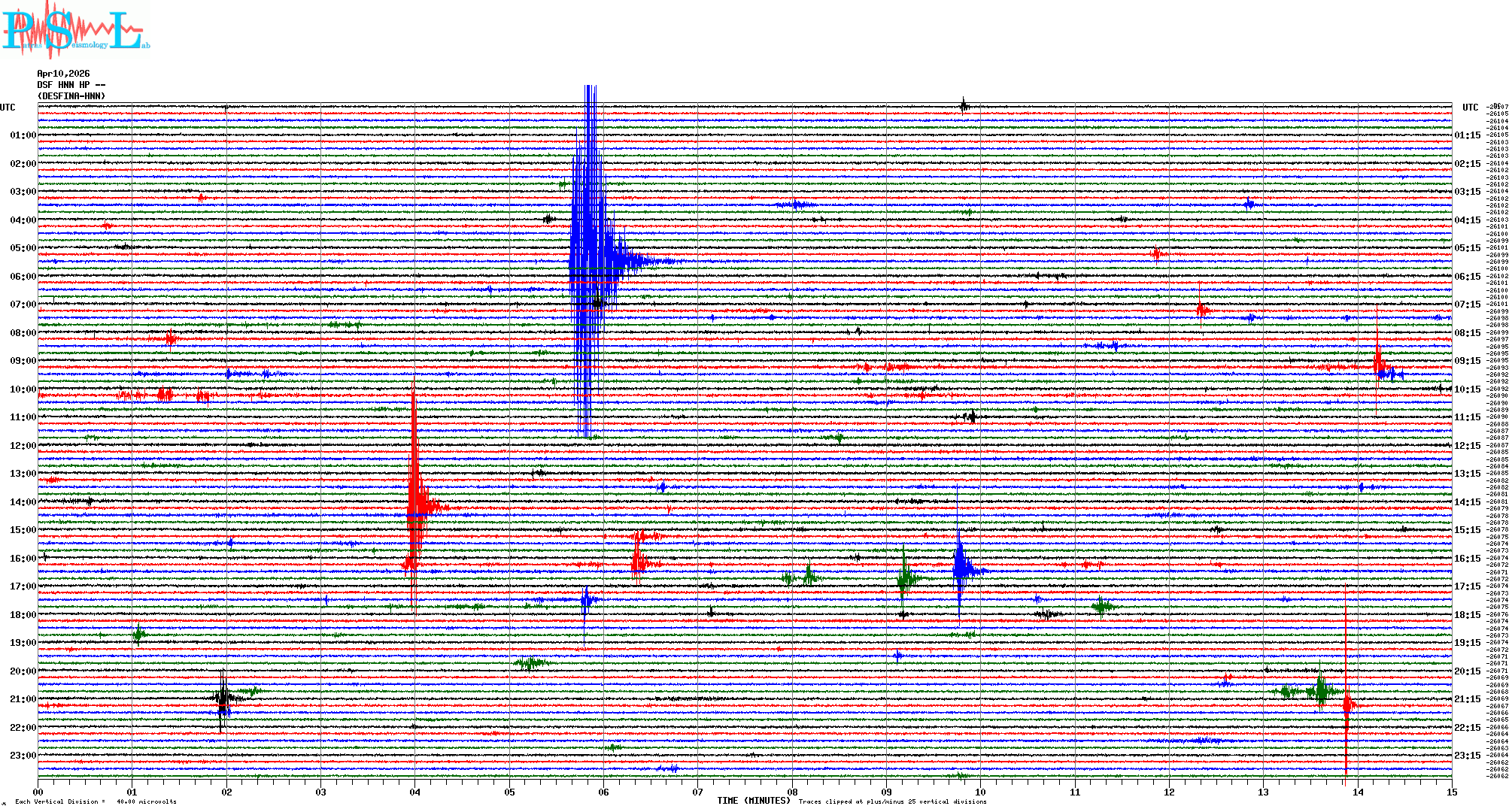The width and height of the screenshot is (1512, 812).
Task: Select the 05:00 hour label on left
Action: 23,248
